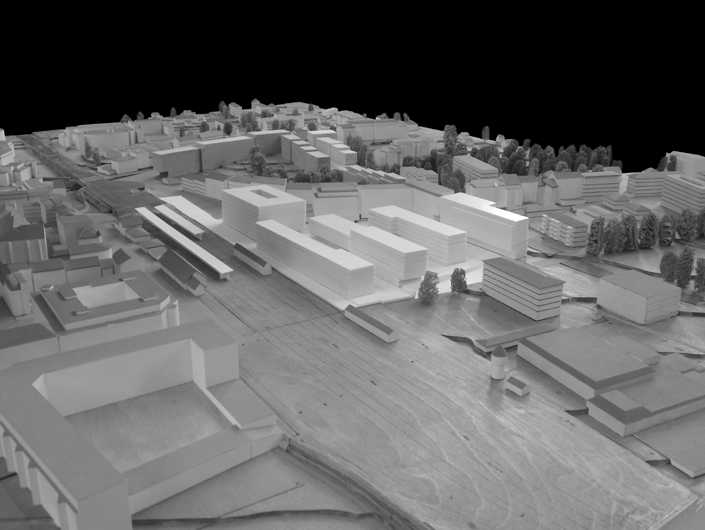Select the open rail yard surface in the foreground

[400, 420]
